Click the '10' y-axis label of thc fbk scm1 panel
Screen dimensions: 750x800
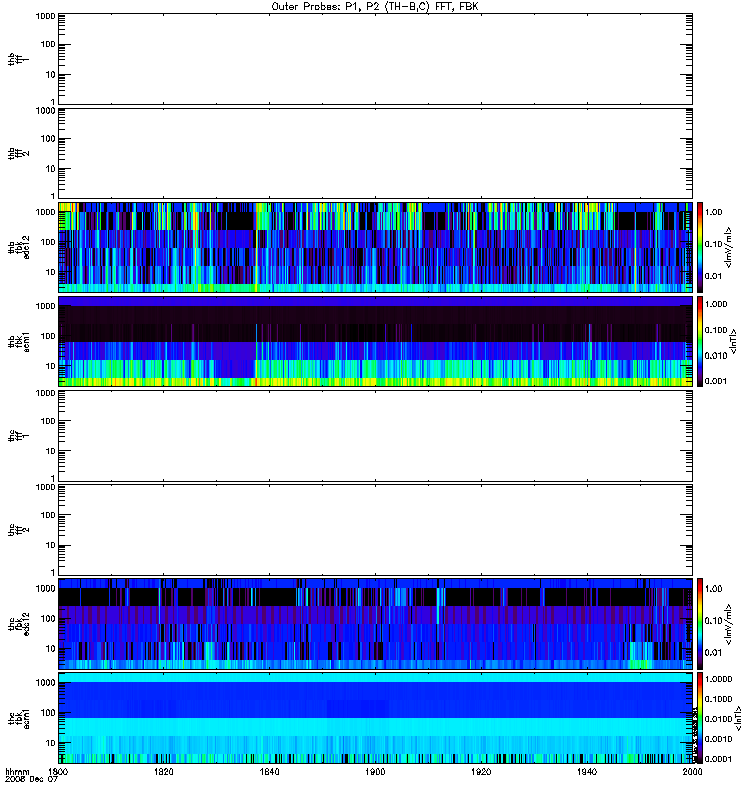(51, 743)
